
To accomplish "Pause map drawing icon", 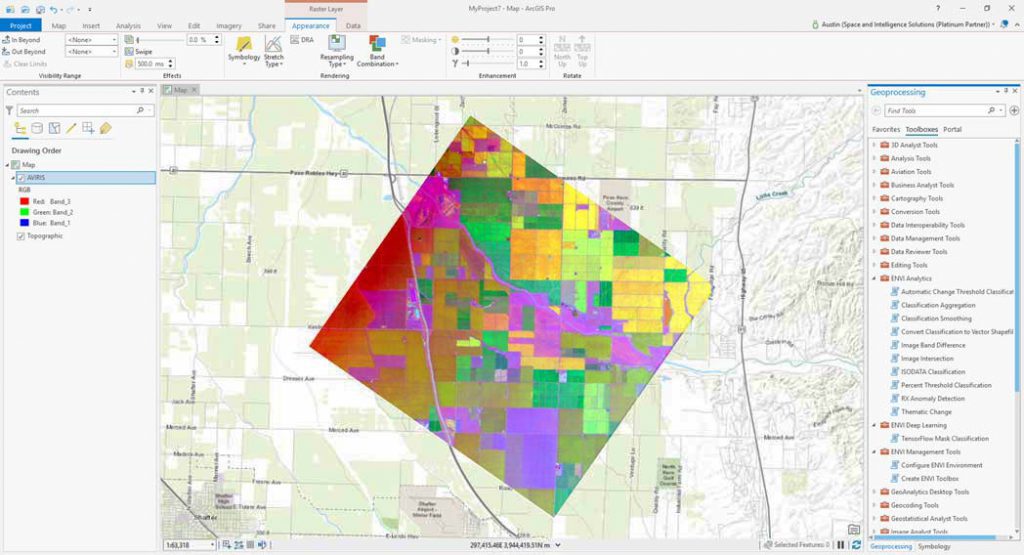I will [x=840, y=545].
